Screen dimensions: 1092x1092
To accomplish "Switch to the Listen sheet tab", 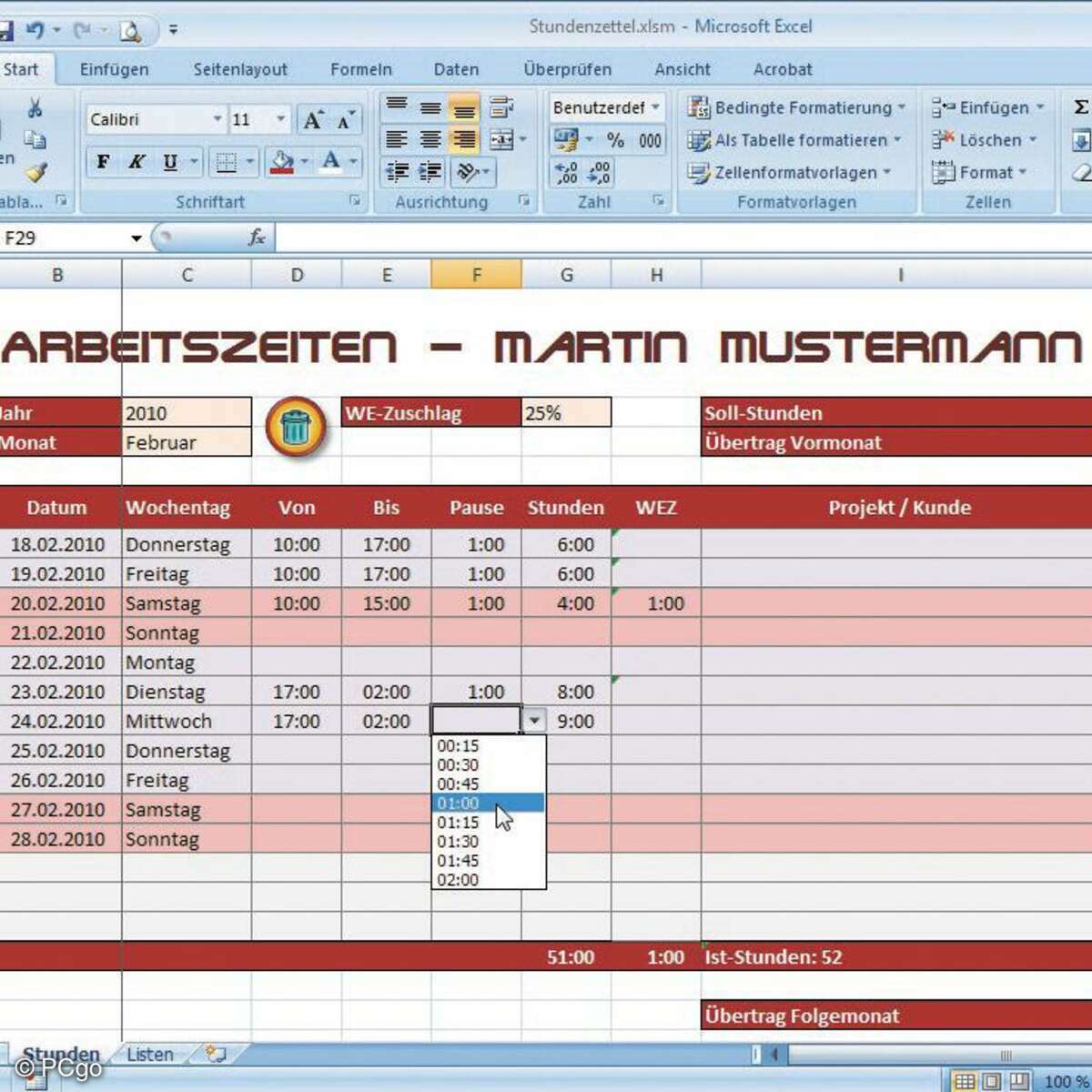I will tap(150, 1054).
